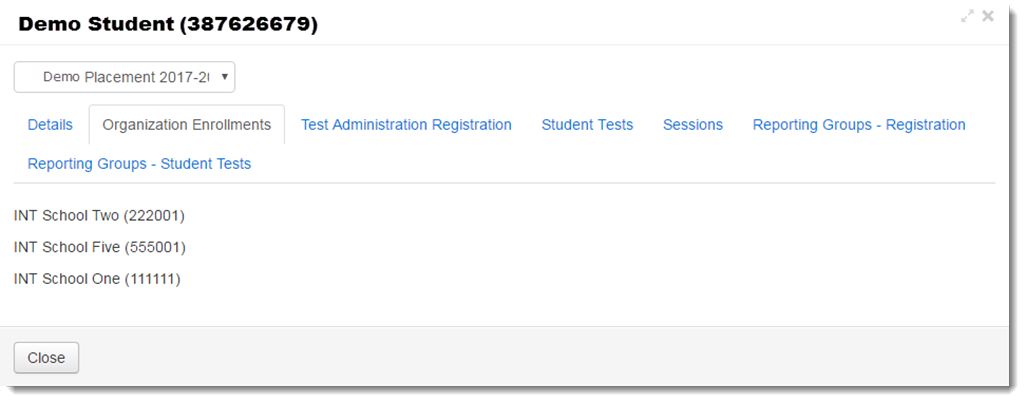Screen dimensions: 1025x402
Task: Go to the Student Tests tab
Action: pos(587,125)
